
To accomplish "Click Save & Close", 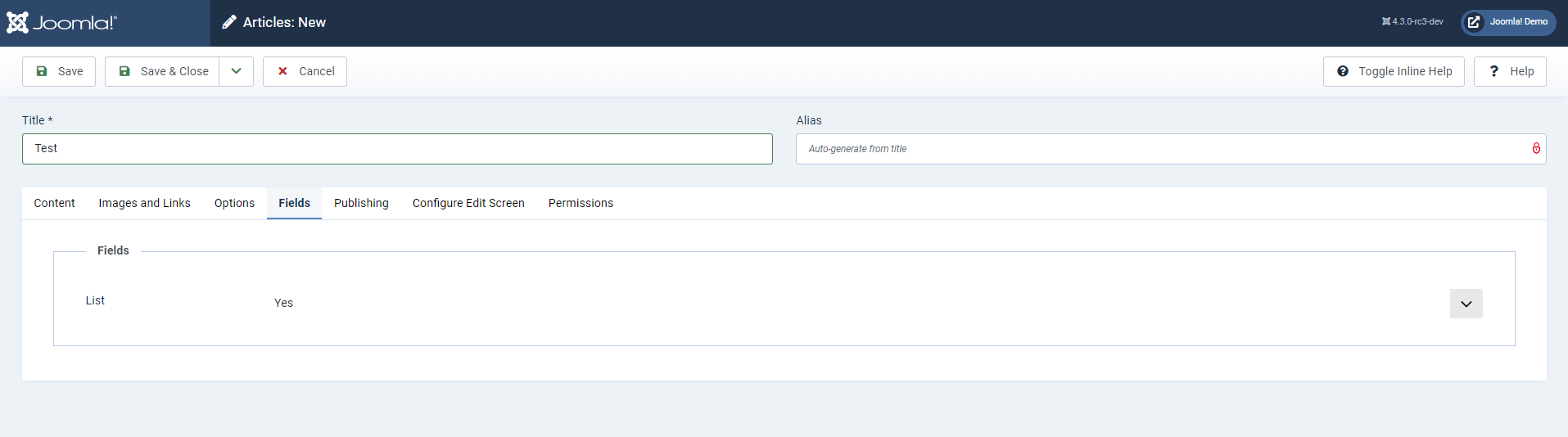I will click(162, 71).
